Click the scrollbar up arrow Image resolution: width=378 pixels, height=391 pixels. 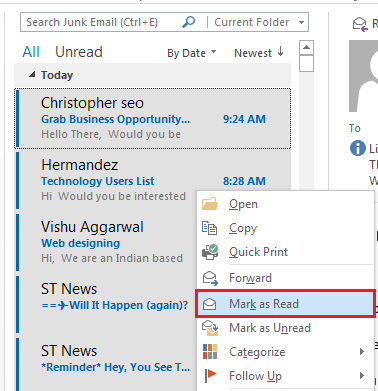306,47
